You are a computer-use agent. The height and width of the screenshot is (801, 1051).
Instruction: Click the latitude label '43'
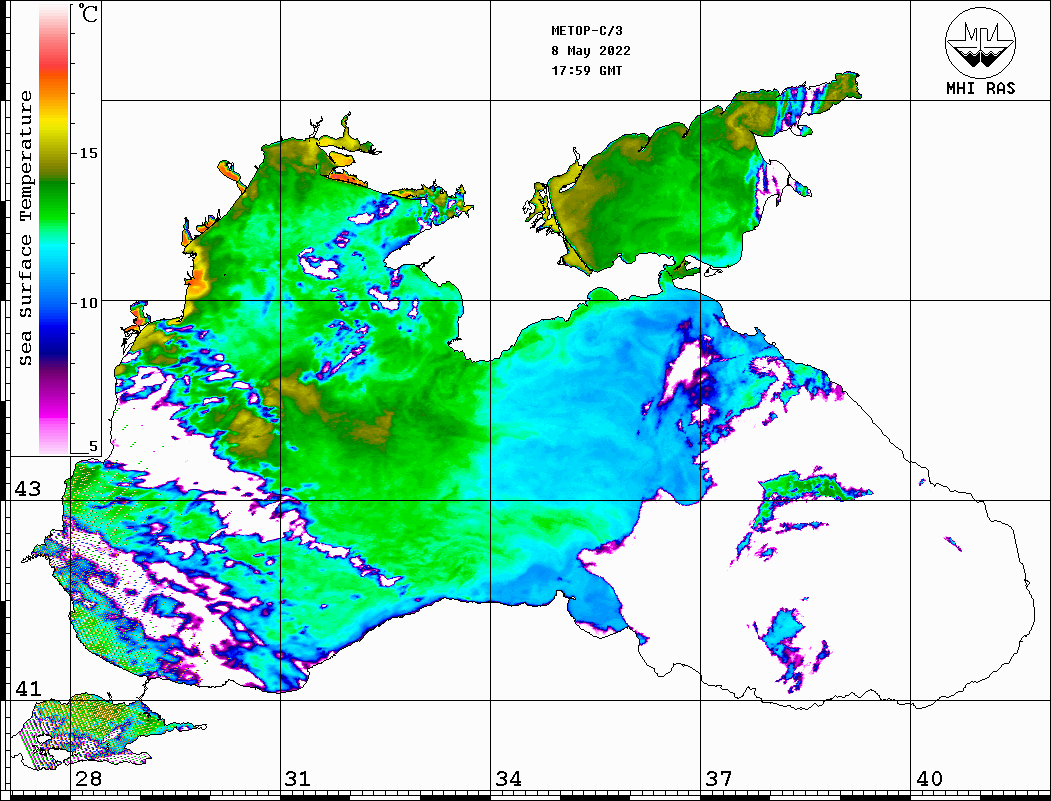(x=27, y=489)
